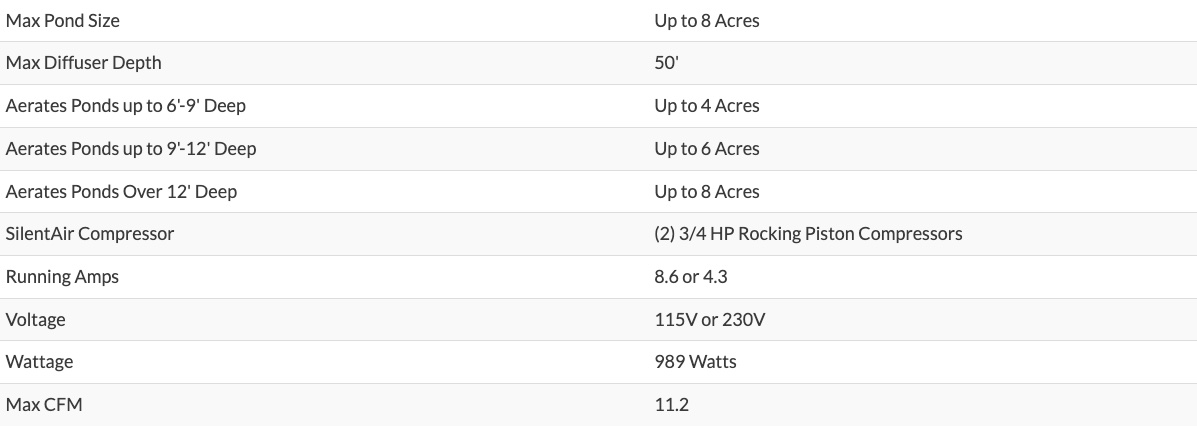Select Up to 8 Acres in Over 12' Deep row
The width and height of the screenshot is (1197, 426).
click(x=707, y=191)
